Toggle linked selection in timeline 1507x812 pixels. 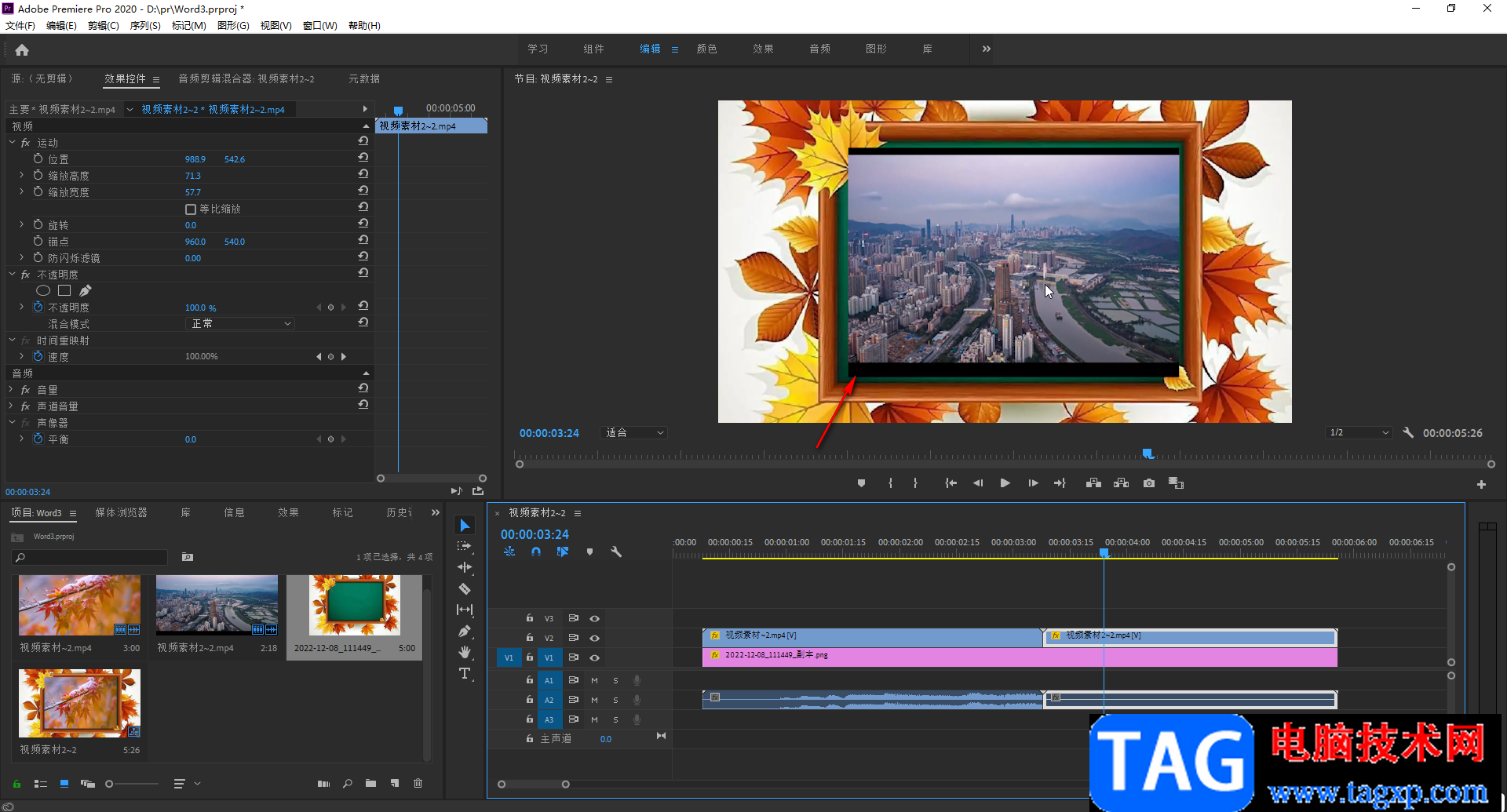pos(563,552)
